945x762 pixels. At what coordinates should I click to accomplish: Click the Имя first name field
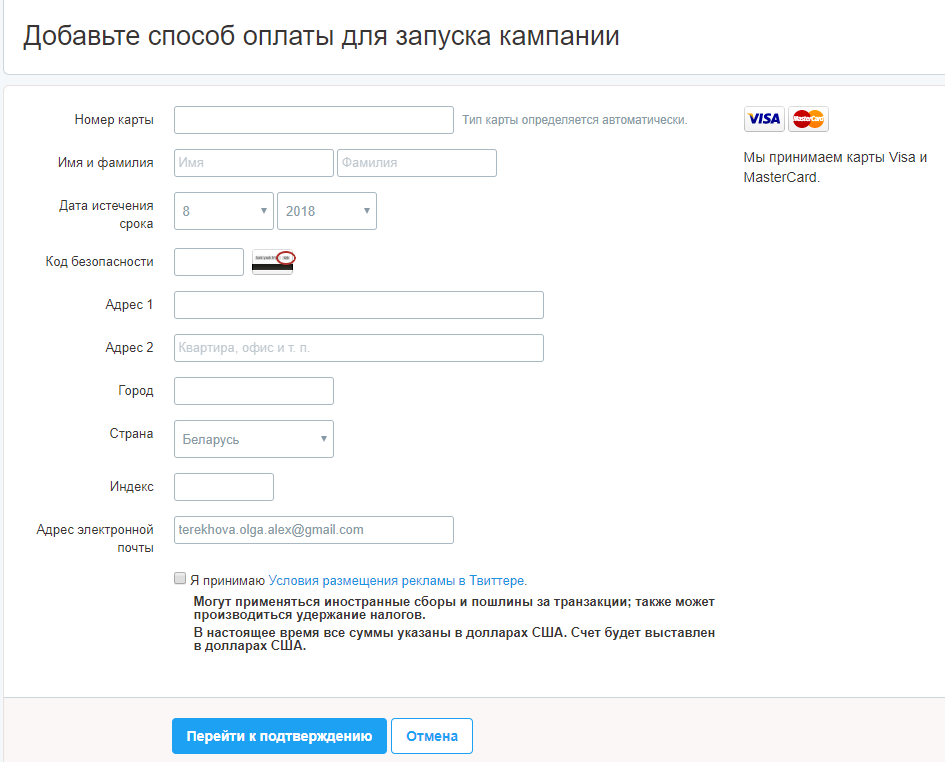tap(254, 163)
